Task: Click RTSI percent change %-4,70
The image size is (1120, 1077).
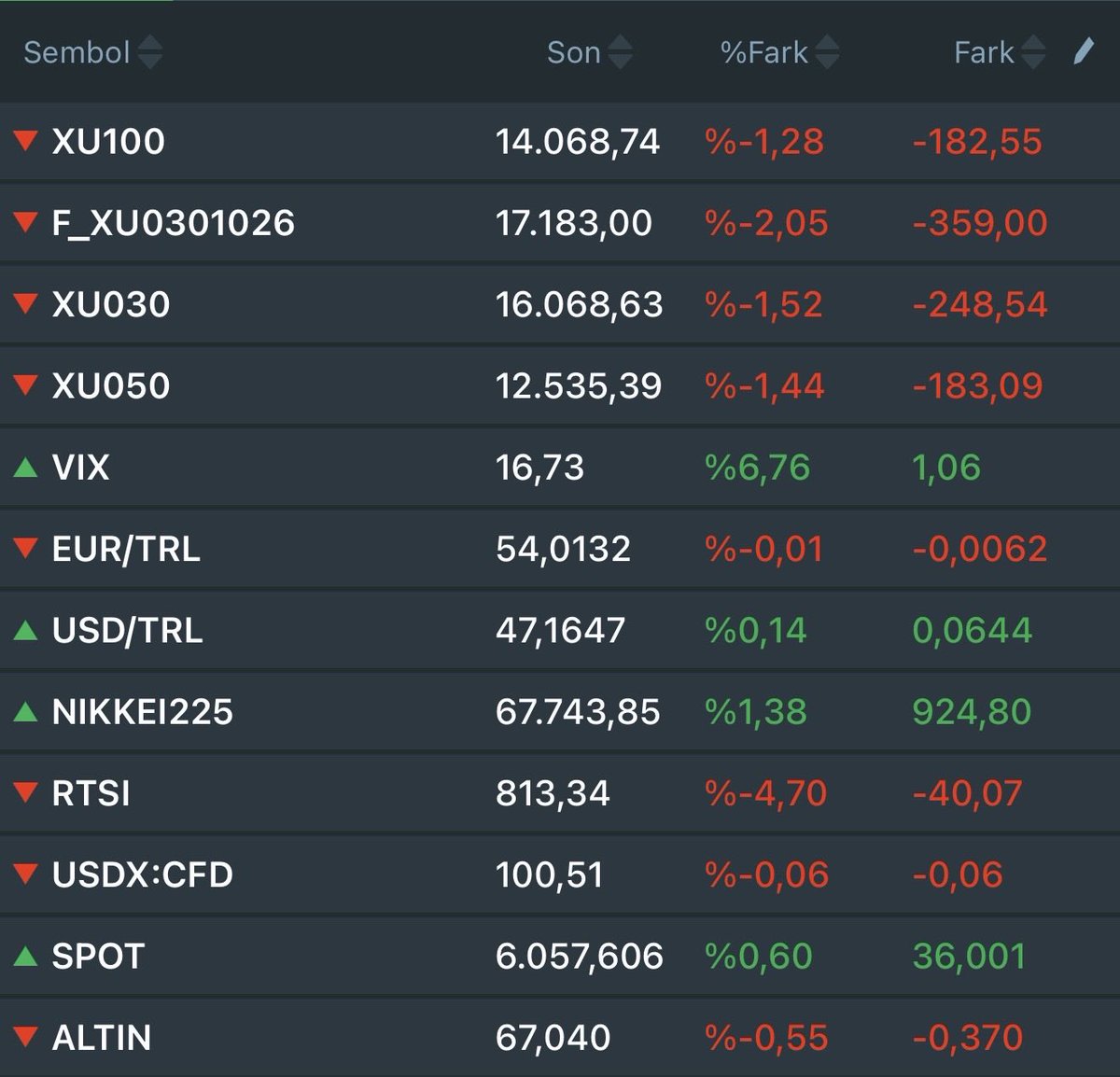Action: [766, 793]
